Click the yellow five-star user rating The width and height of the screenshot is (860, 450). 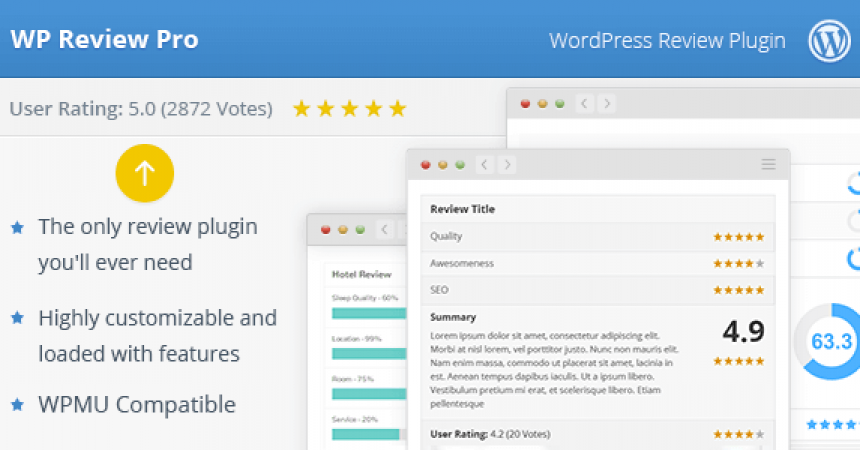(349, 109)
